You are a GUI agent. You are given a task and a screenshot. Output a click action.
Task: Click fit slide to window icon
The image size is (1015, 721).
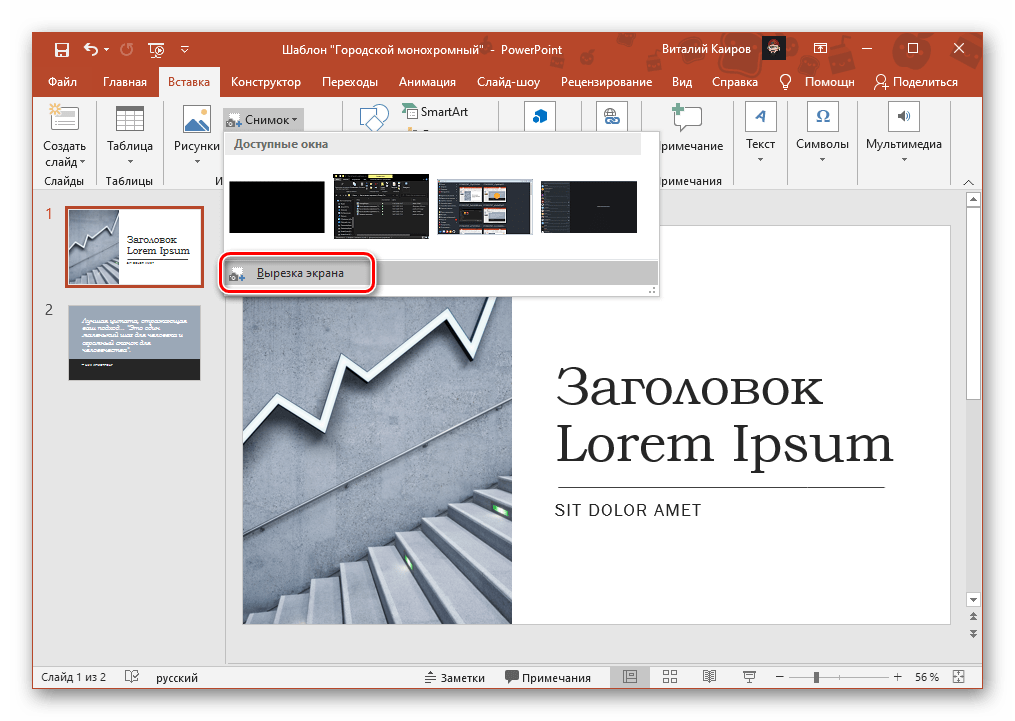pos(959,677)
